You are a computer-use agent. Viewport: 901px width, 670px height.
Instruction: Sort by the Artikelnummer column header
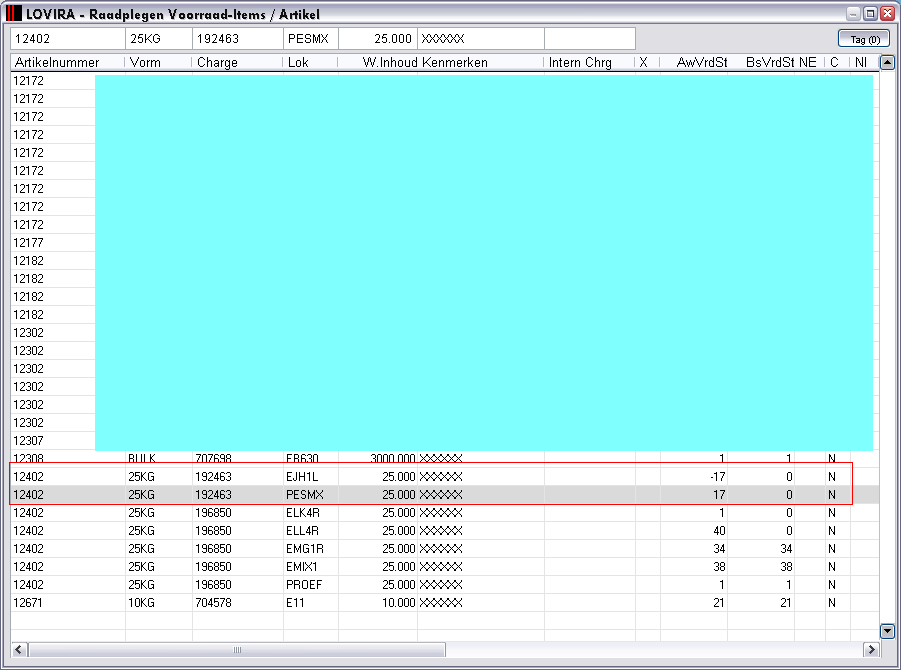pos(68,62)
